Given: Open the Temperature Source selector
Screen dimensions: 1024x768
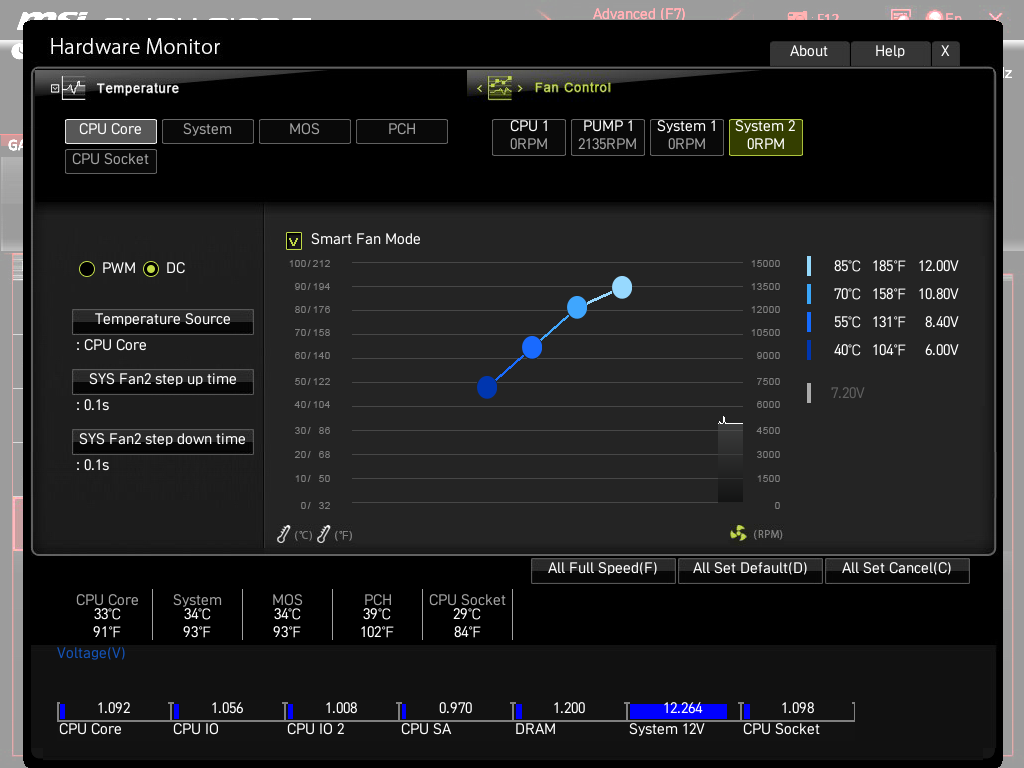Looking at the screenshot, I should tap(163, 321).
